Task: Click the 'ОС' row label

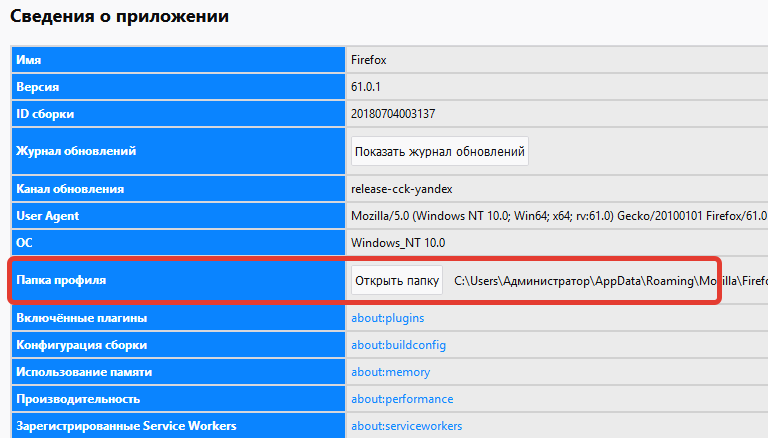Action: click(24, 243)
